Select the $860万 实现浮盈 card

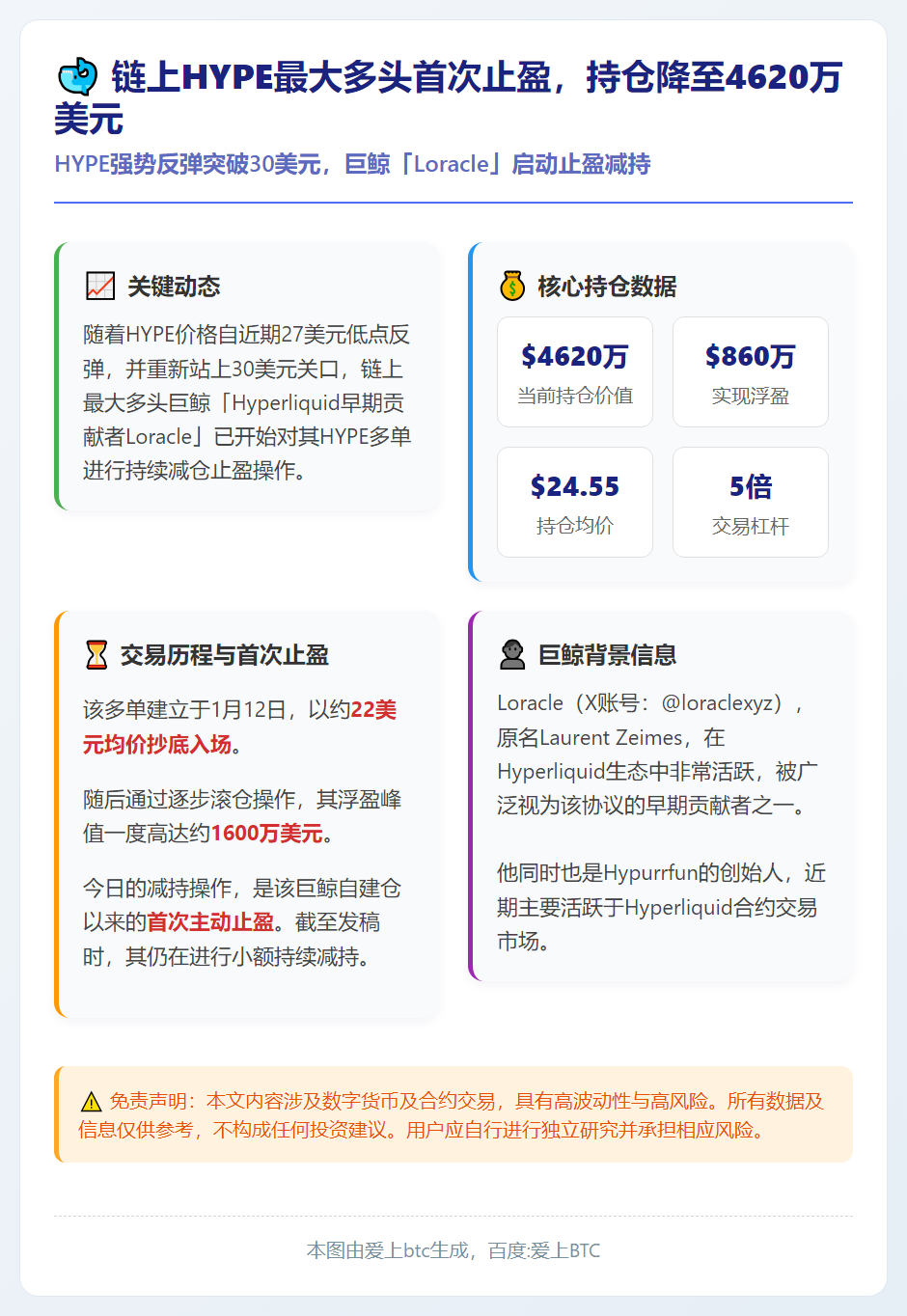(751, 372)
